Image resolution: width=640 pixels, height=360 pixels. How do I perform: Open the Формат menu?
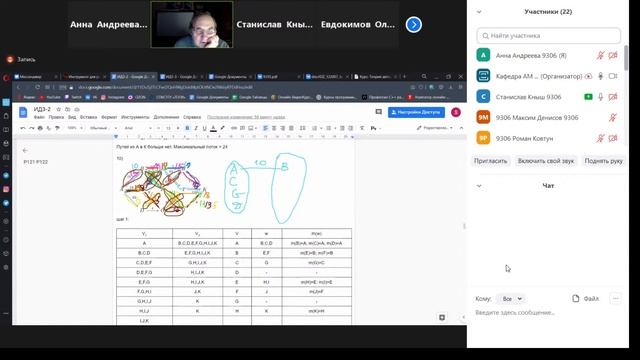coord(109,117)
